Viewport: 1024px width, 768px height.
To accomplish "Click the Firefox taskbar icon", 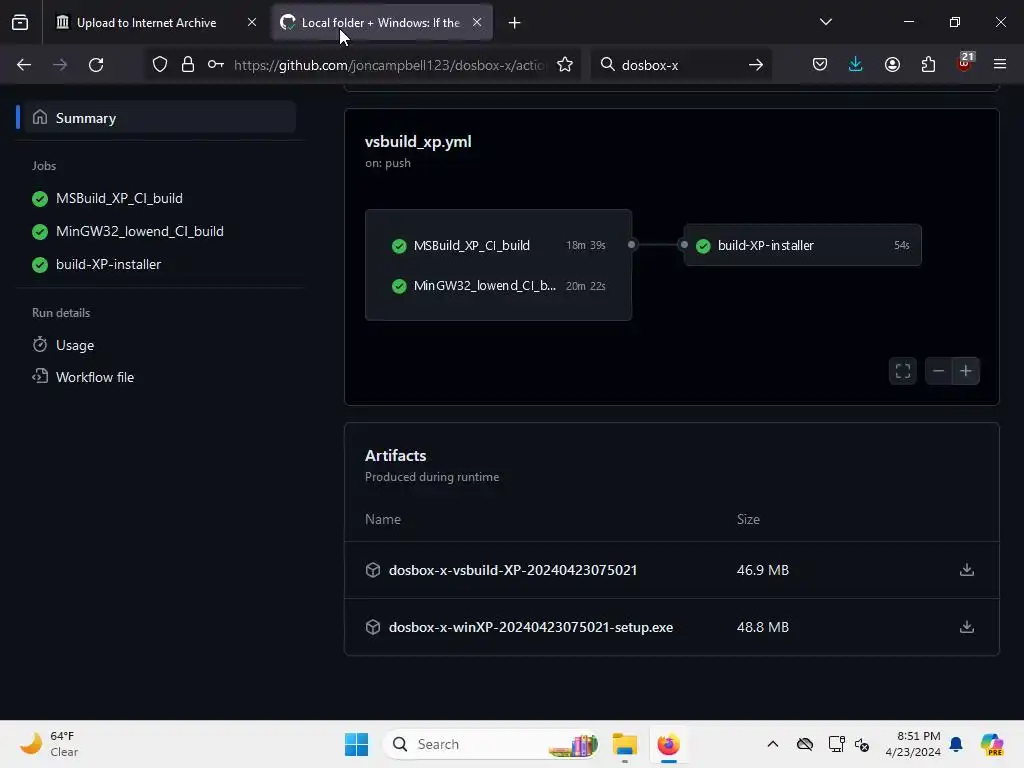I will [x=668, y=744].
